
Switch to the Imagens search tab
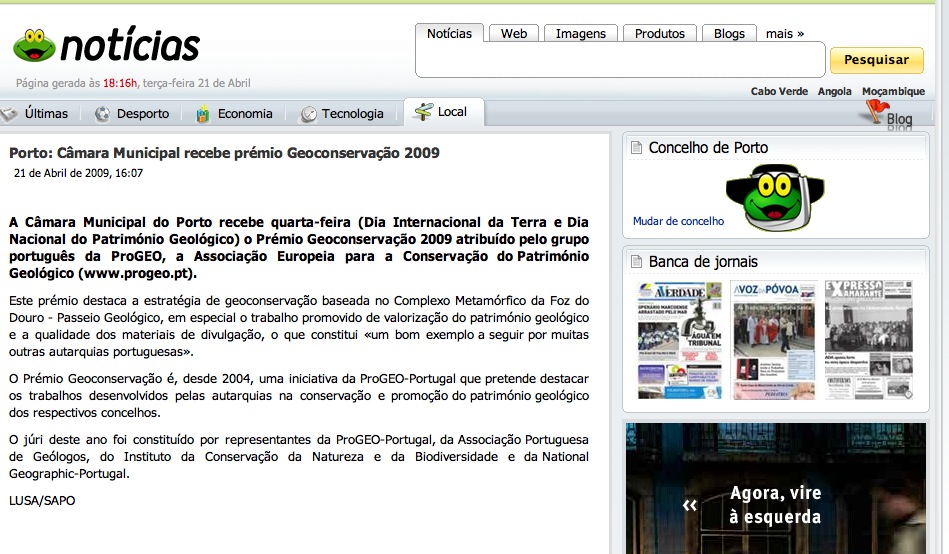point(581,34)
